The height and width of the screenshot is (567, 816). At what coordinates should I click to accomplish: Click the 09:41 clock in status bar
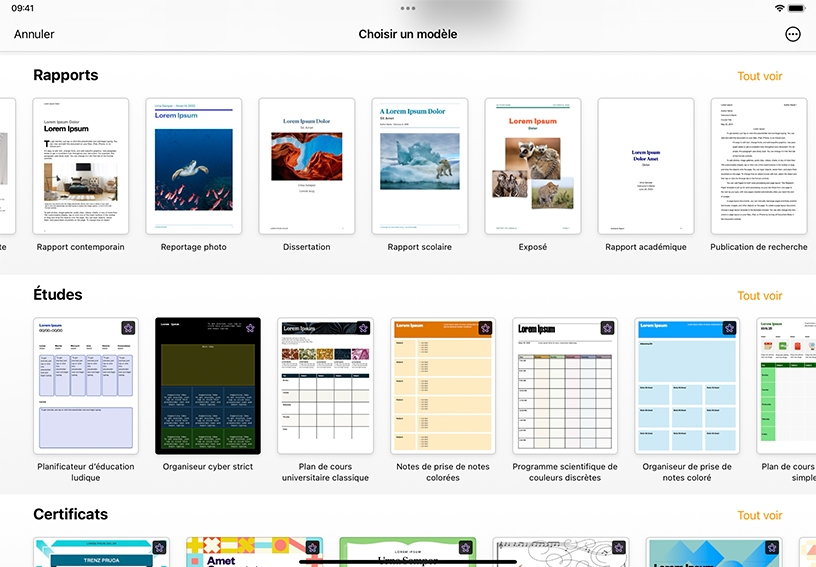[22, 8]
